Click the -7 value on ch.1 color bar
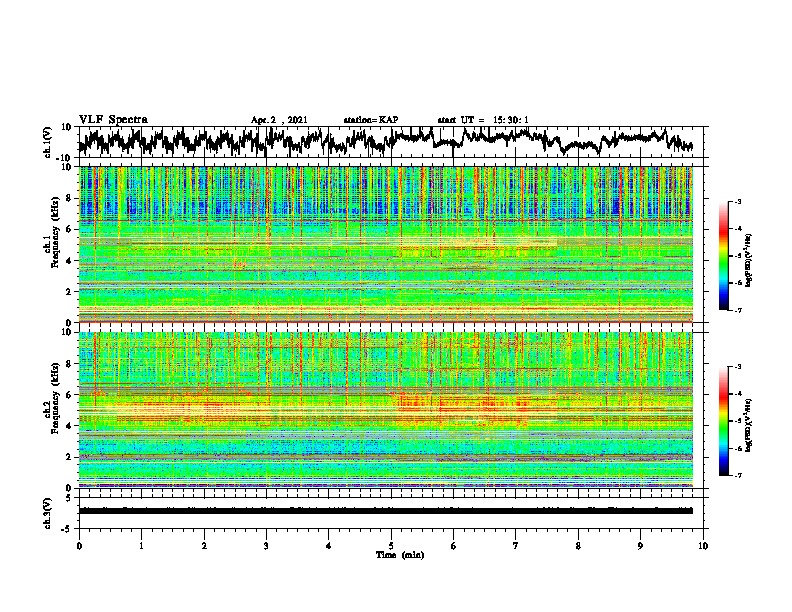 (738, 310)
